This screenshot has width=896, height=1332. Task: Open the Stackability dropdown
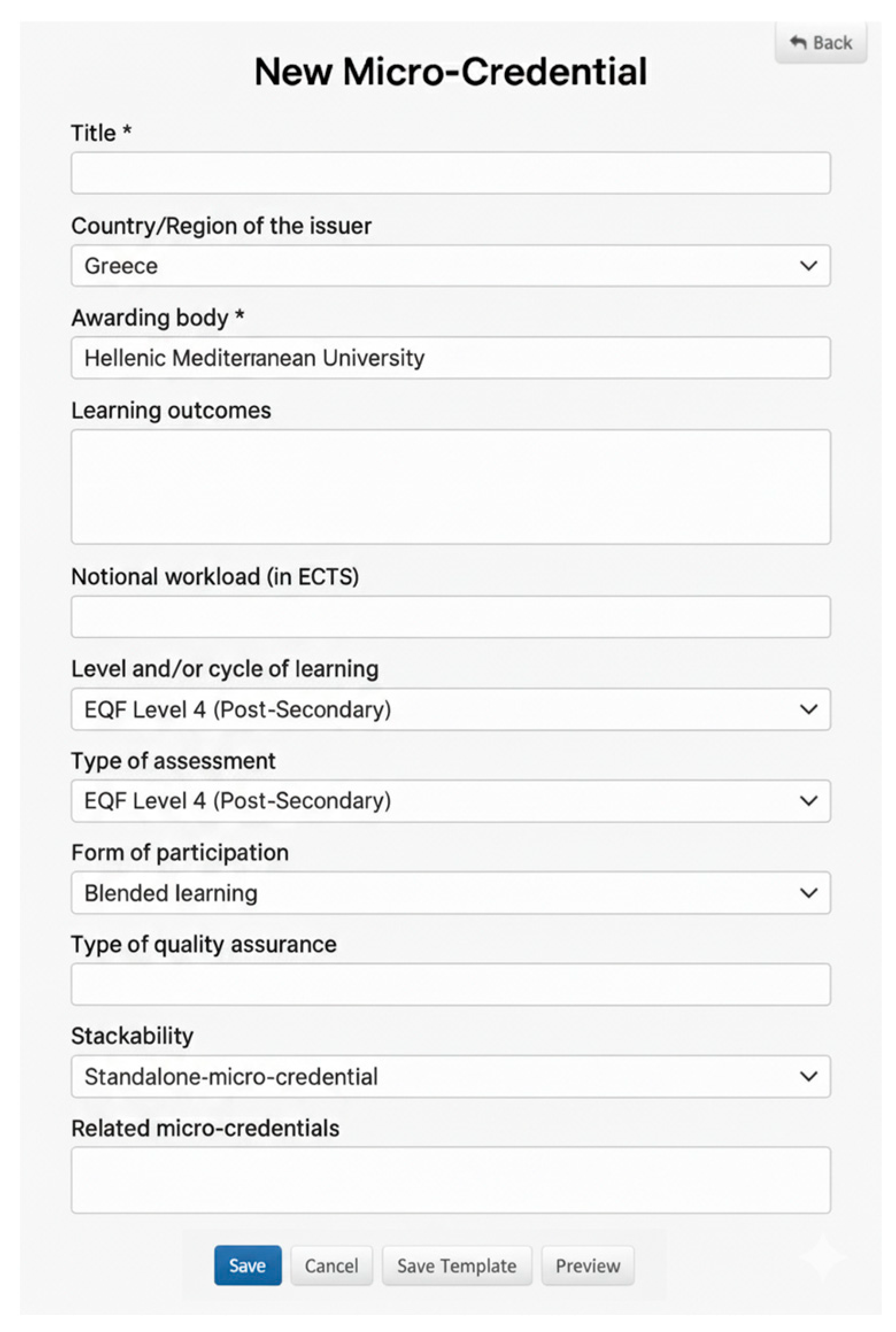pyautogui.click(x=450, y=1076)
